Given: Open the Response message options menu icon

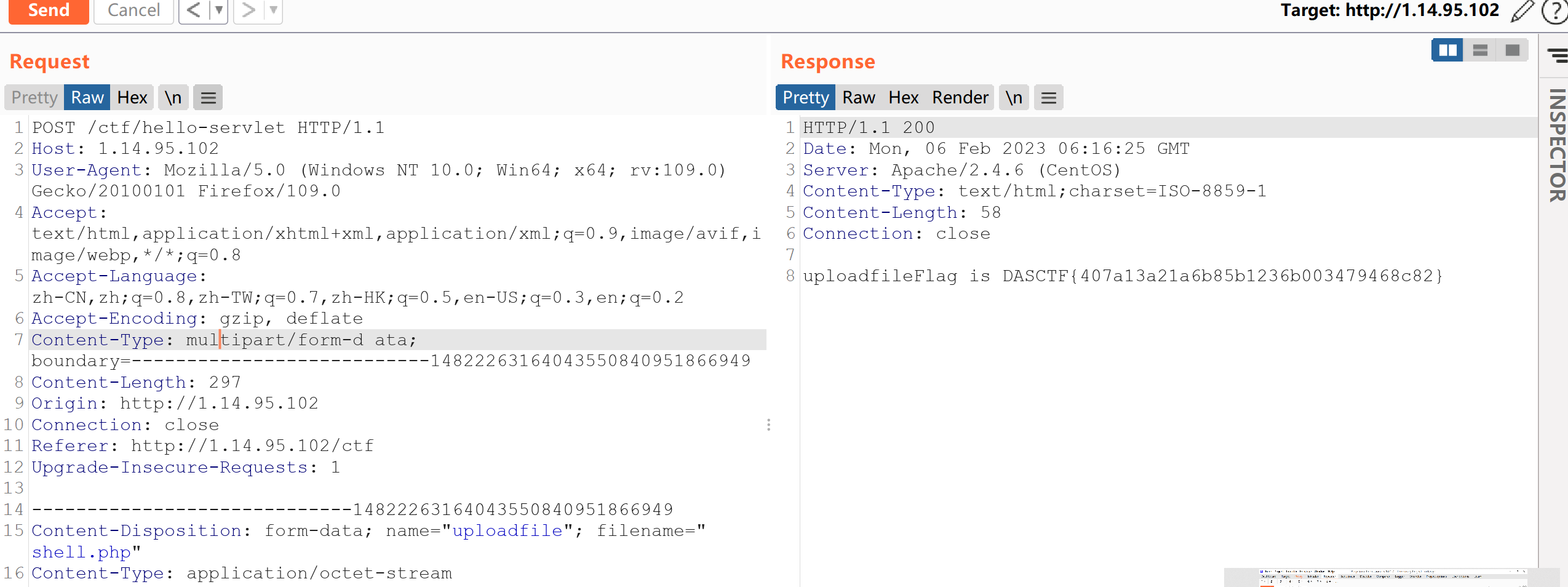Looking at the screenshot, I should coord(1049,97).
